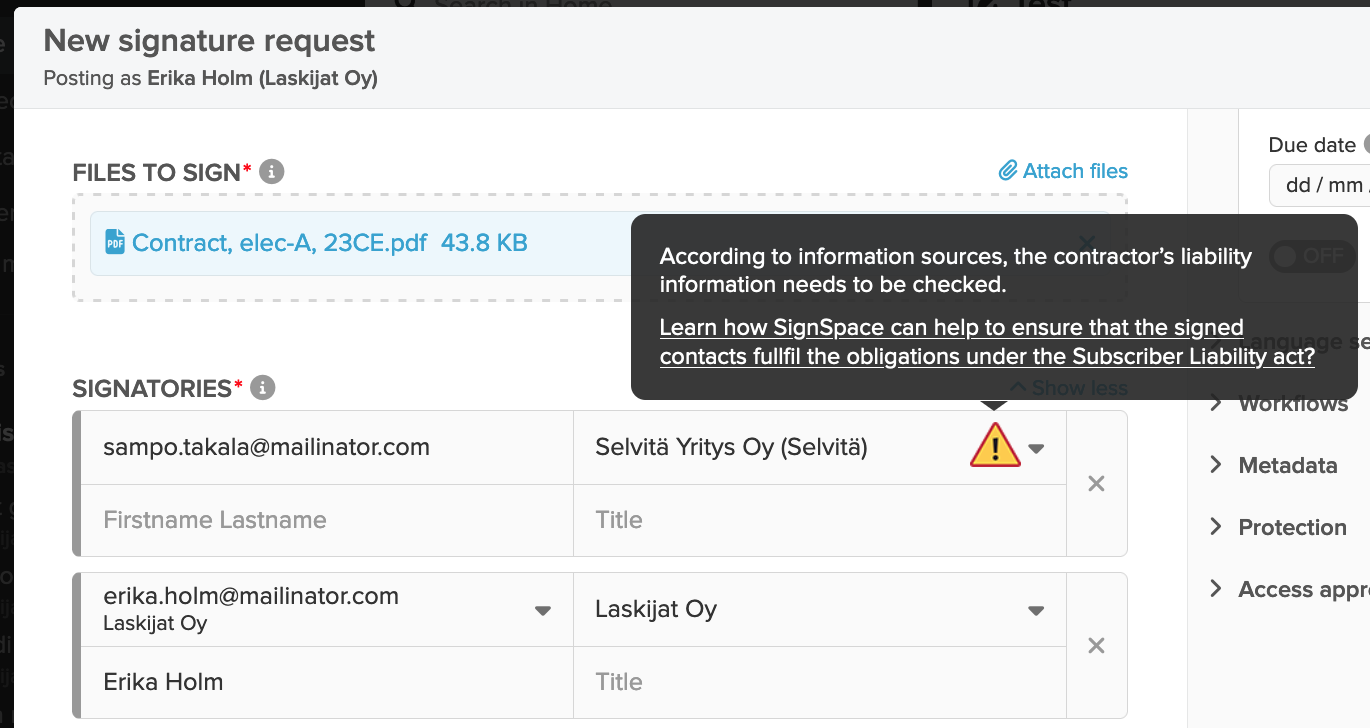The height and width of the screenshot is (728, 1370).
Task: Expand the Access approval section
Action: click(1289, 589)
